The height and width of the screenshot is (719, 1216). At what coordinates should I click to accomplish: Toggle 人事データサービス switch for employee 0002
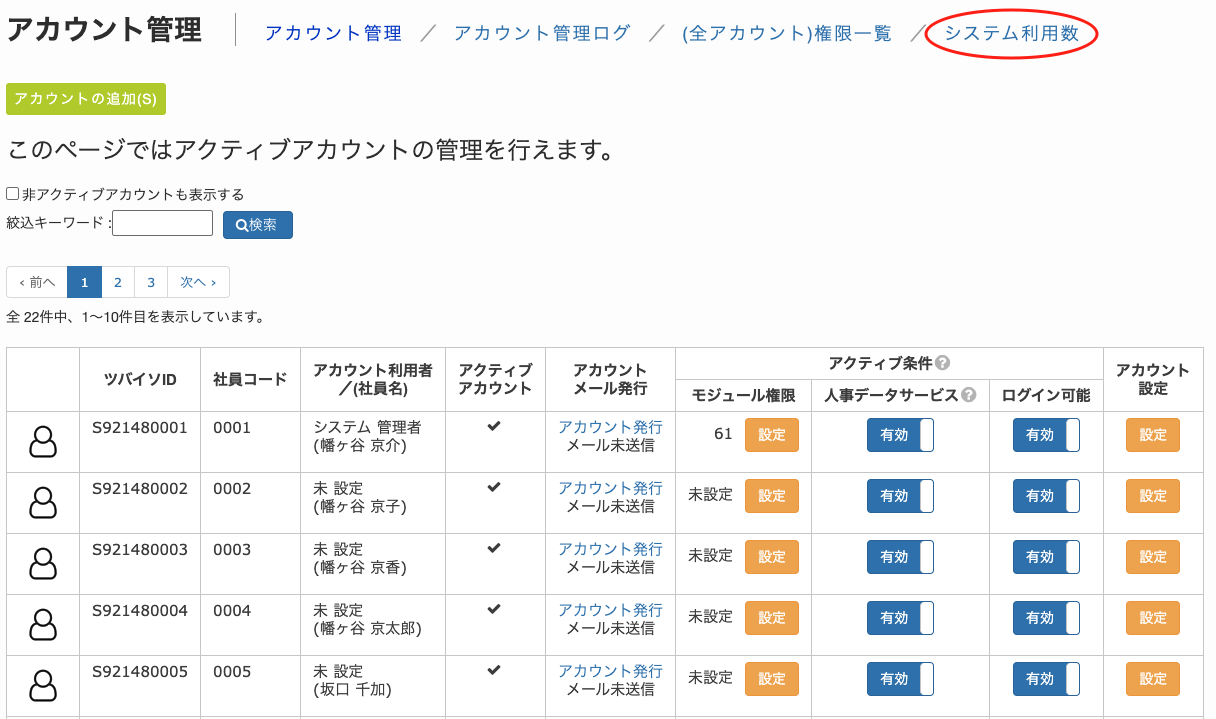(x=900, y=496)
